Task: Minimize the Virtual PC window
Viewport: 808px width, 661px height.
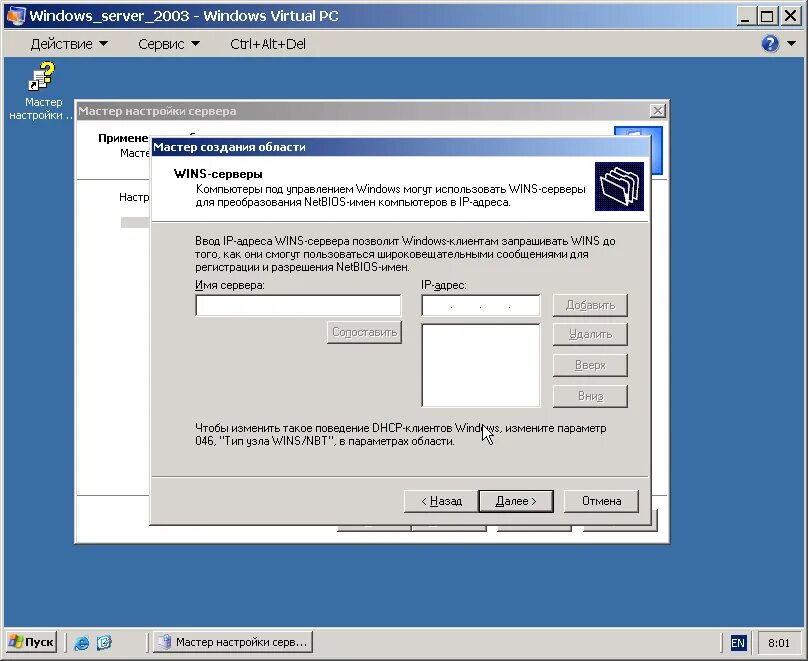Action: 744,16
